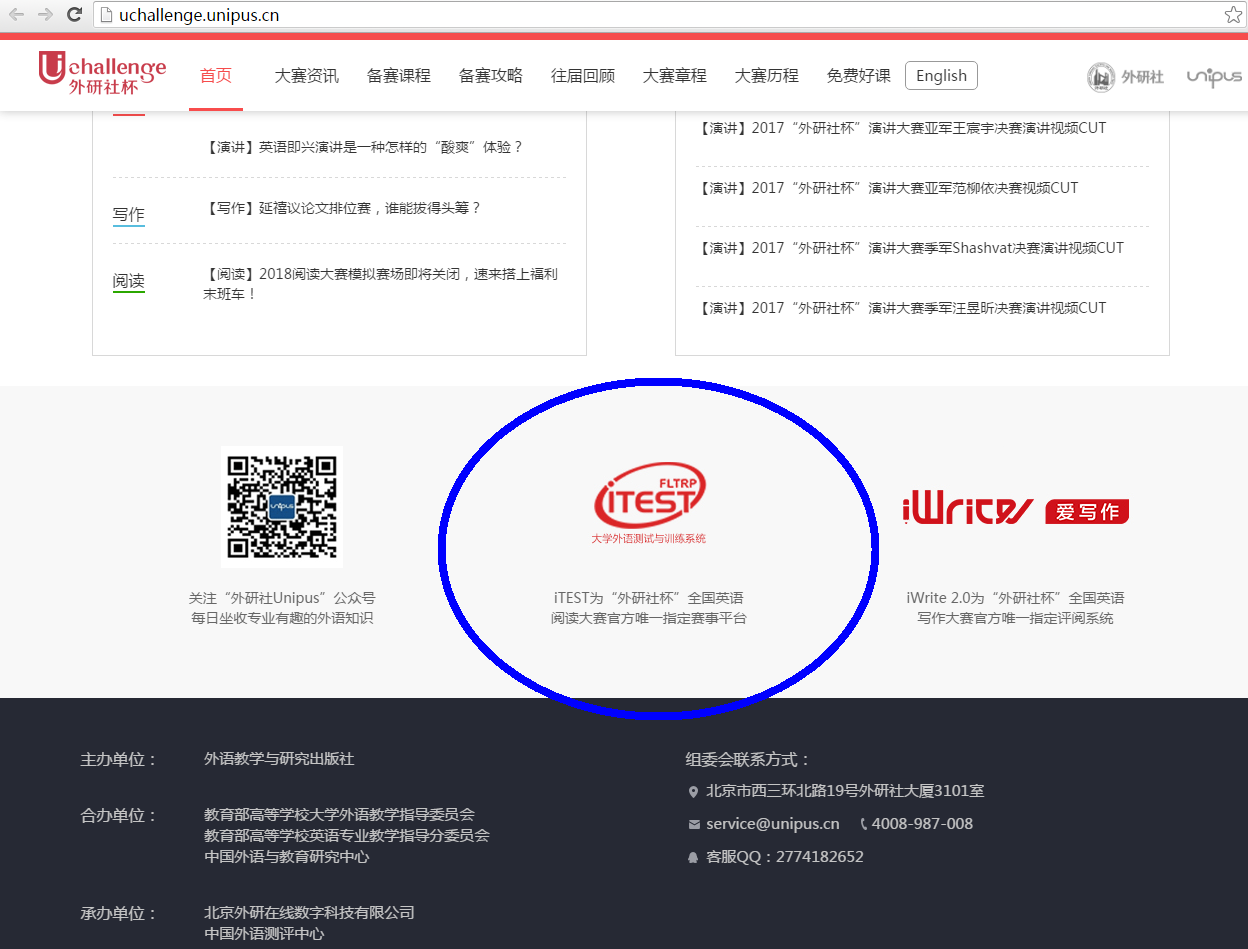The image size is (1248, 949).
Task: Select the 首页 navigation tab
Action: tap(216, 76)
